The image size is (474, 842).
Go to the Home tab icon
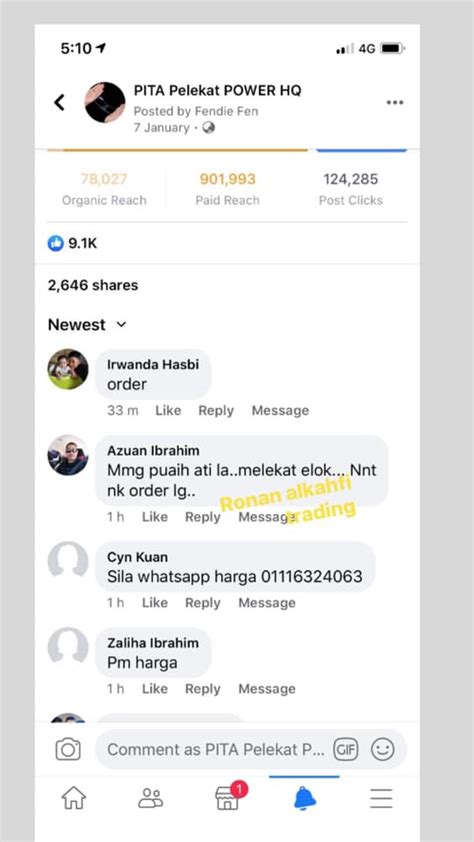coord(74,798)
